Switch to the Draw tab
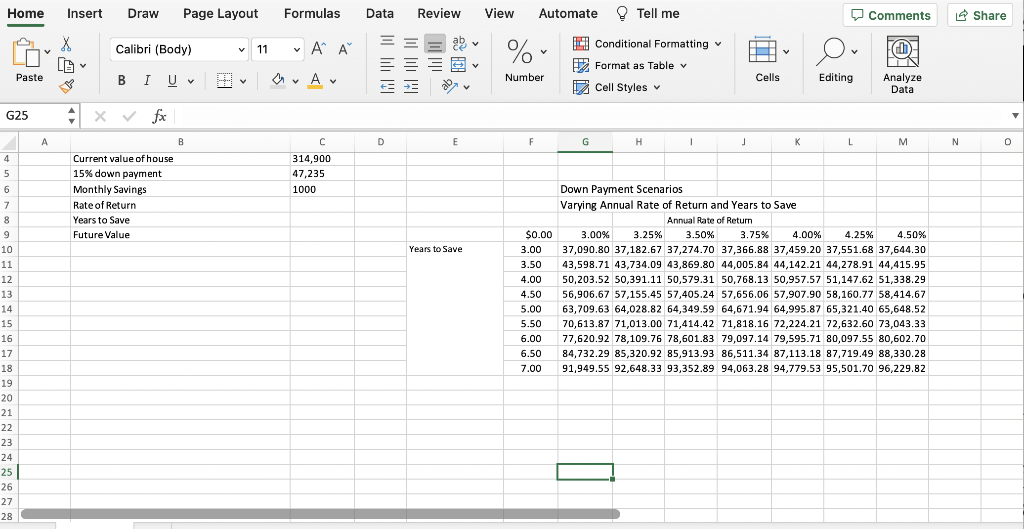1024x529 pixels. pos(143,14)
